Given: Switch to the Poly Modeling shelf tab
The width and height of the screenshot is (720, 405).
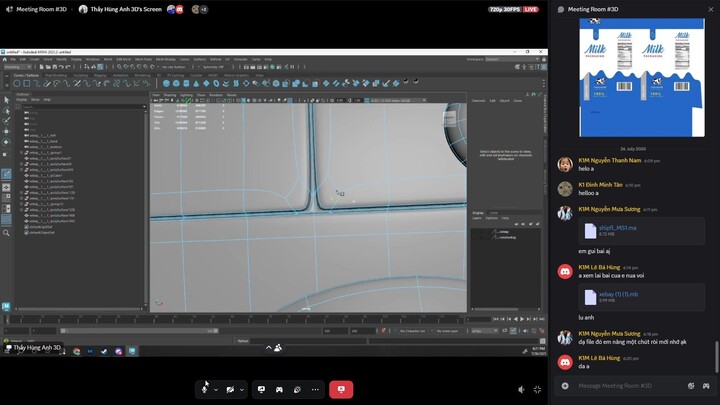Looking at the screenshot, I should [x=56, y=75].
